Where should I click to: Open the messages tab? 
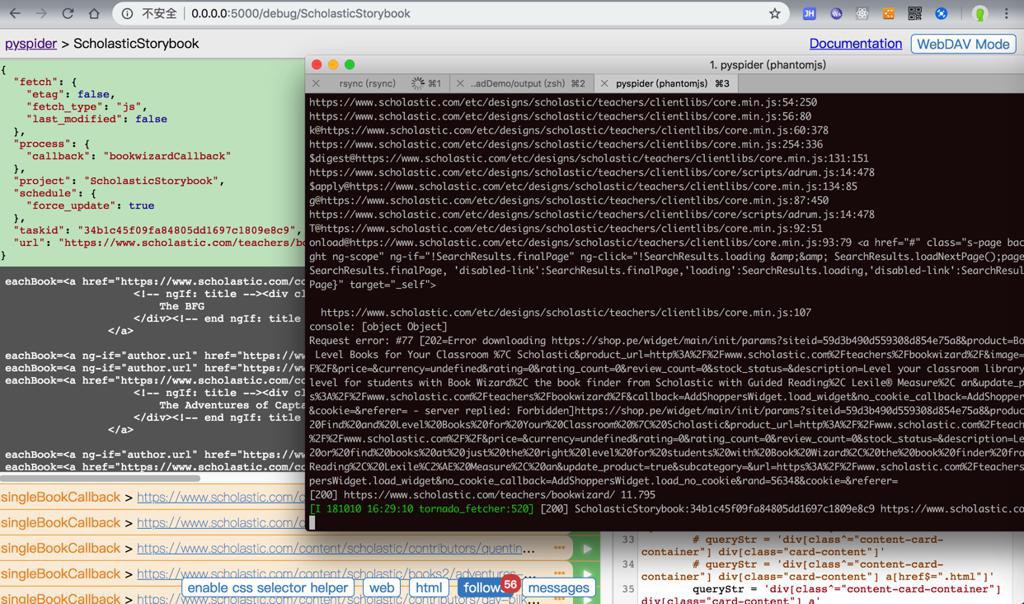coord(558,588)
